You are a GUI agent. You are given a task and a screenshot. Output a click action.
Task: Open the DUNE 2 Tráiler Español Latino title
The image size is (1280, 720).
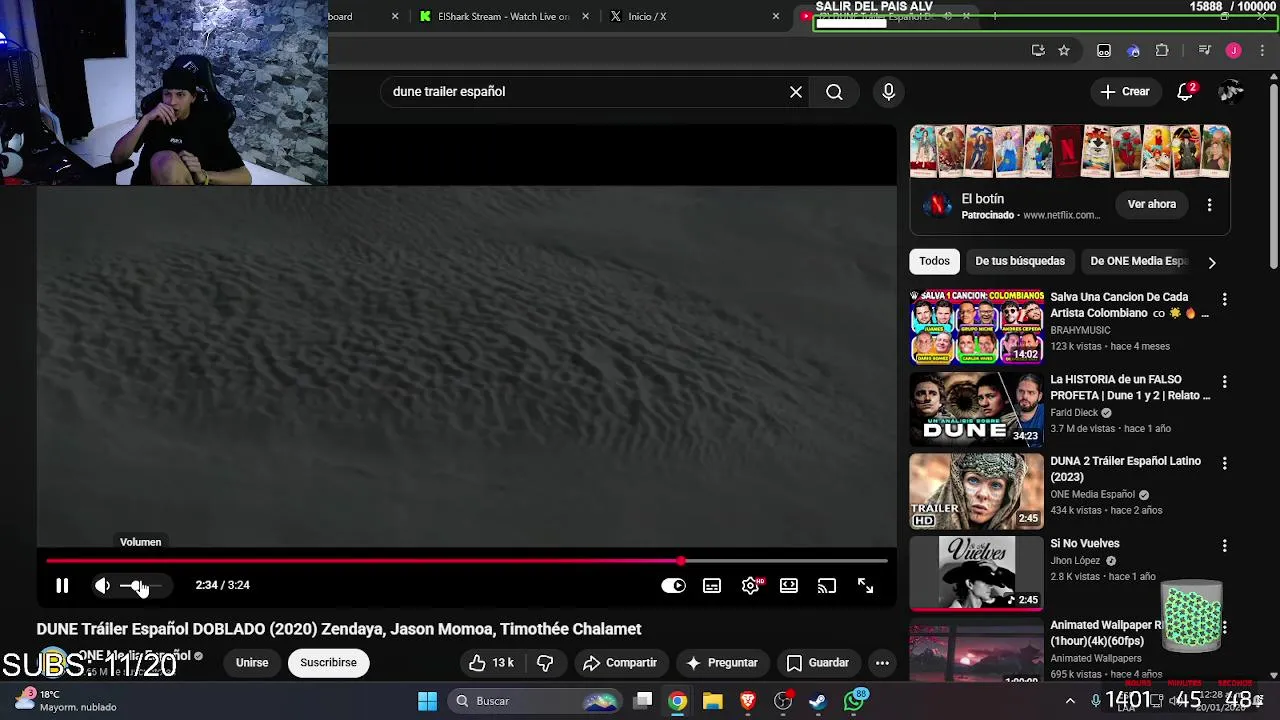pos(1125,469)
